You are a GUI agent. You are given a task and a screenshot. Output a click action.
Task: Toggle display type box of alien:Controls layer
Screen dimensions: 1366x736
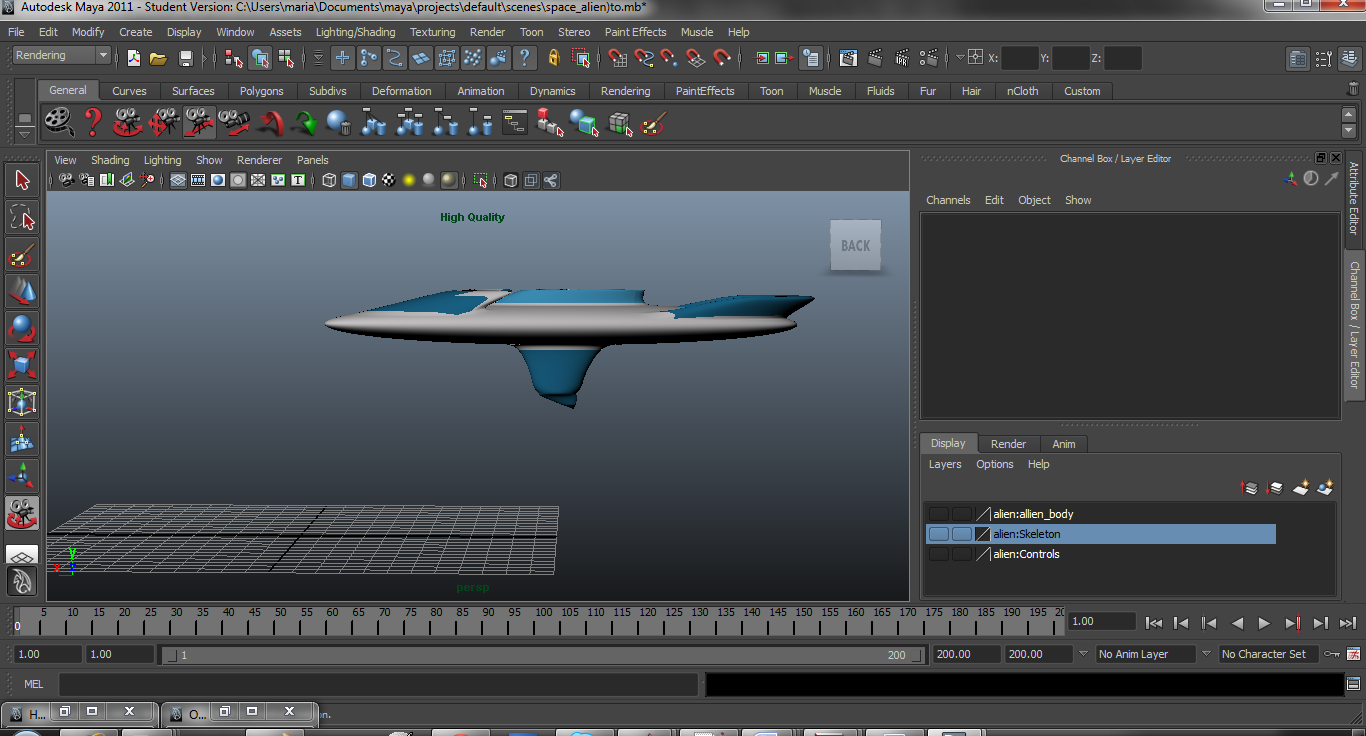pyautogui.click(x=962, y=554)
